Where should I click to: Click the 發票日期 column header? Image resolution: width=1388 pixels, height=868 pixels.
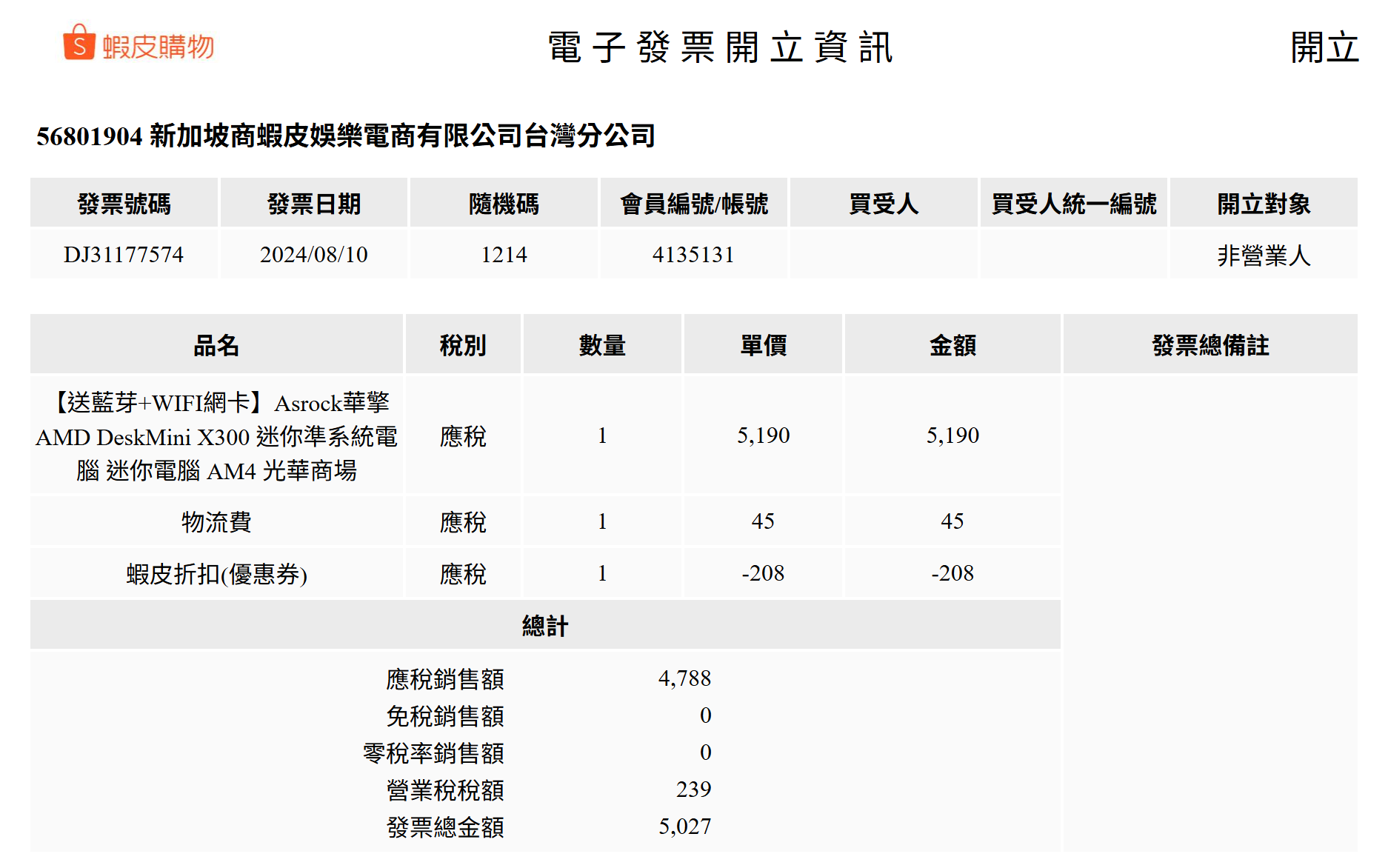tap(314, 204)
